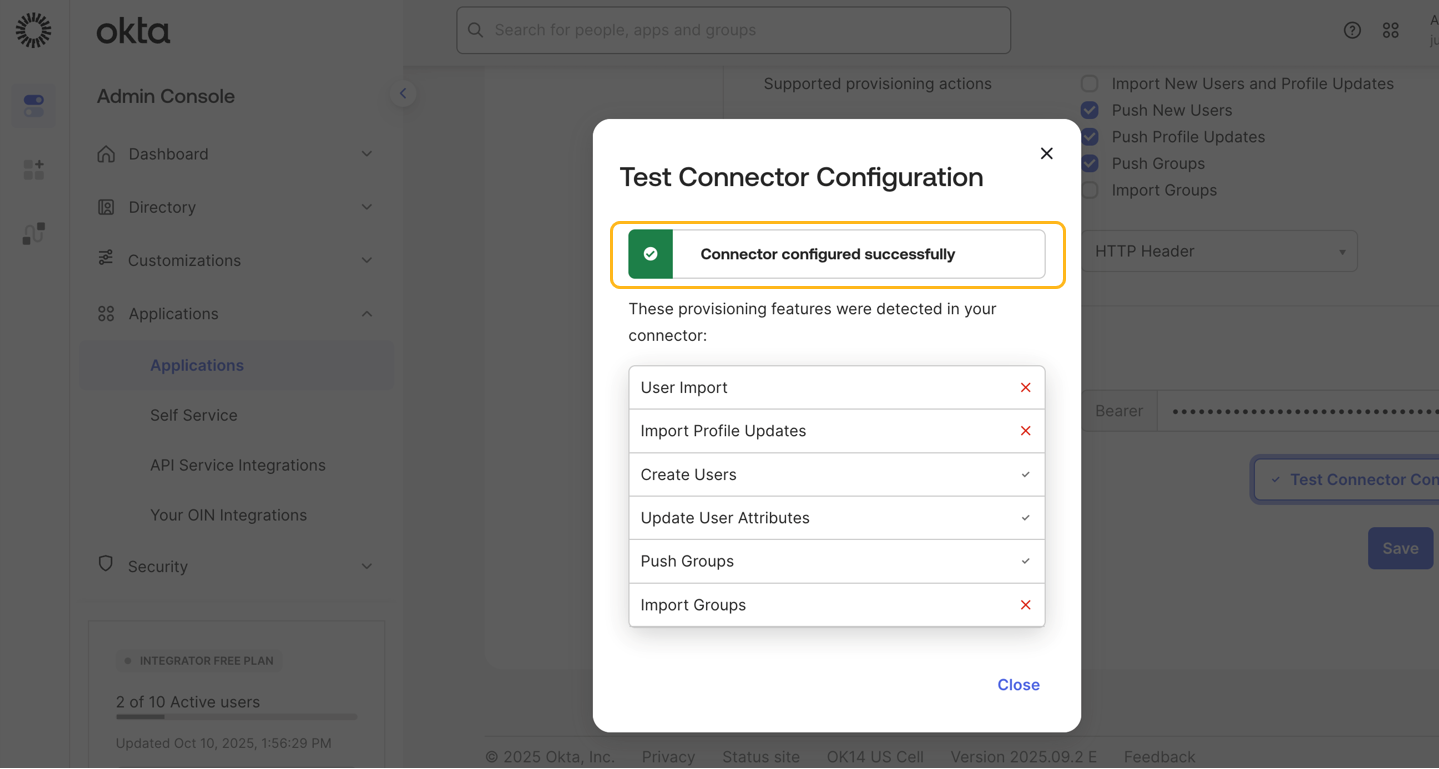Enable Import New Users and Profile Updates
The height and width of the screenshot is (769, 1439).
click(x=1090, y=84)
